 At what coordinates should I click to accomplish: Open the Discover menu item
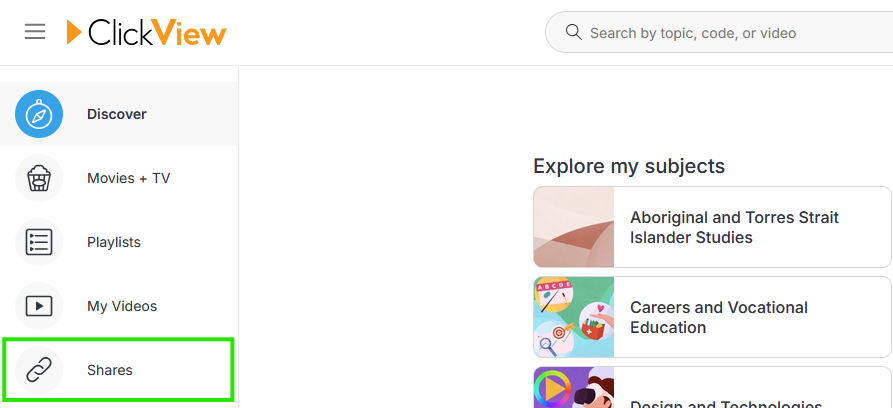pyautogui.click(x=117, y=114)
